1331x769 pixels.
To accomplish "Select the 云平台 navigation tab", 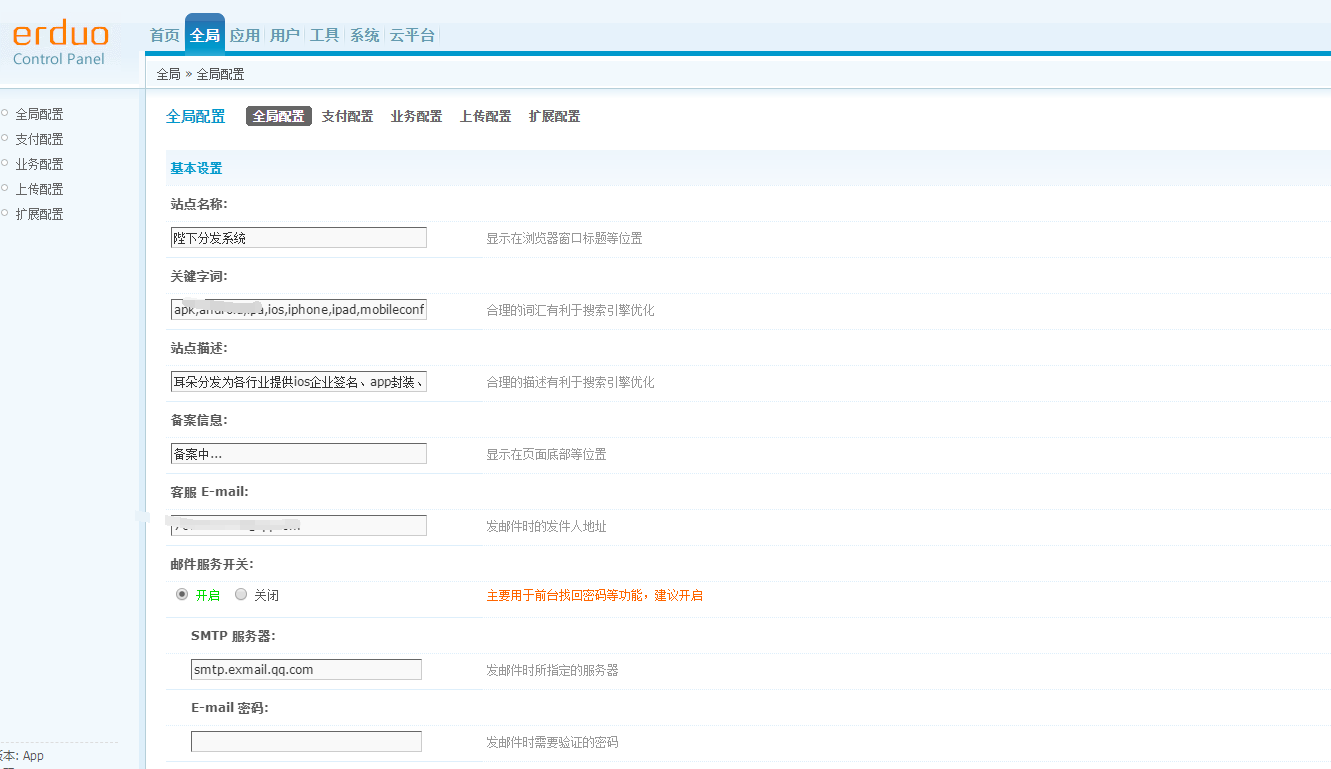I will (412, 35).
